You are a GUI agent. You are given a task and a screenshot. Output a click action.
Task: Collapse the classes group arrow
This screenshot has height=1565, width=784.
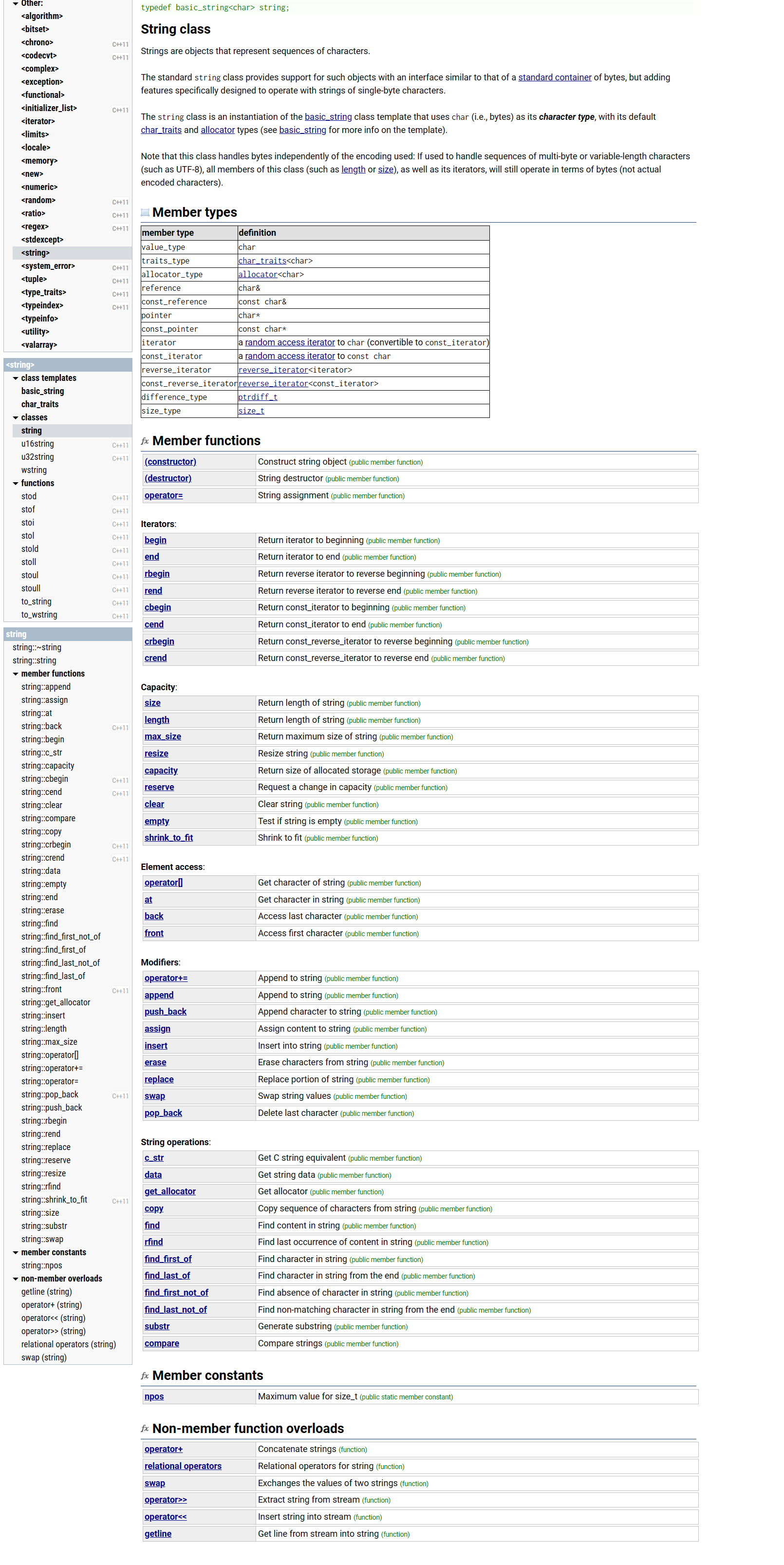point(15,417)
